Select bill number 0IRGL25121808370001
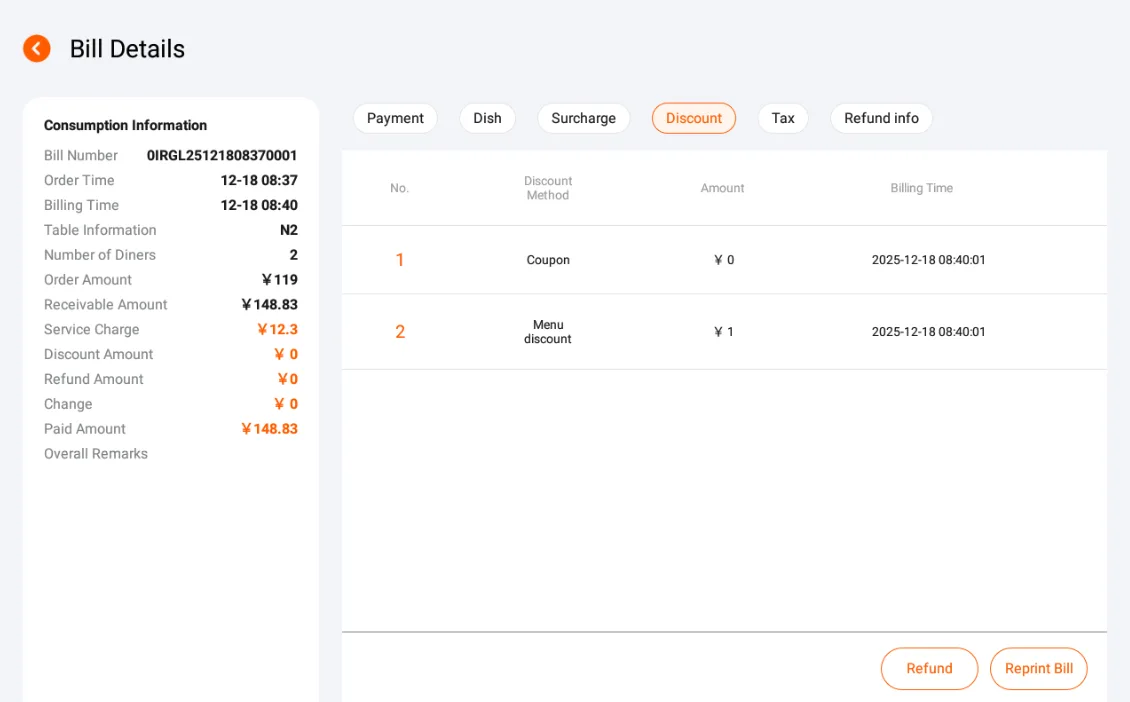Image resolution: width=1130 pixels, height=702 pixels. click(x=222, y=156)
